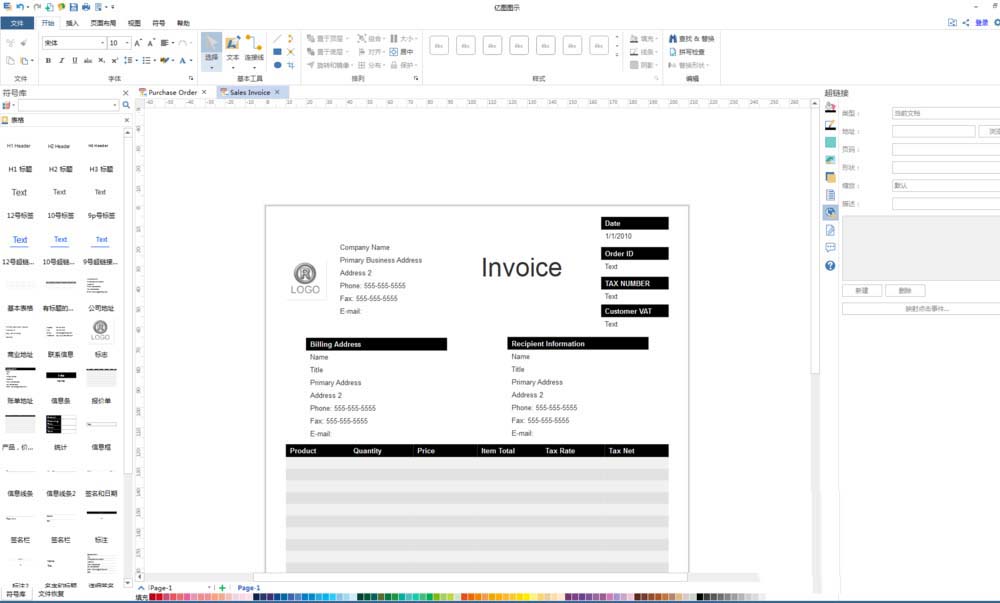Select the LOGO 标志 symbol thumbnail
Screen dimensions: 1000x603
point(100,330)
